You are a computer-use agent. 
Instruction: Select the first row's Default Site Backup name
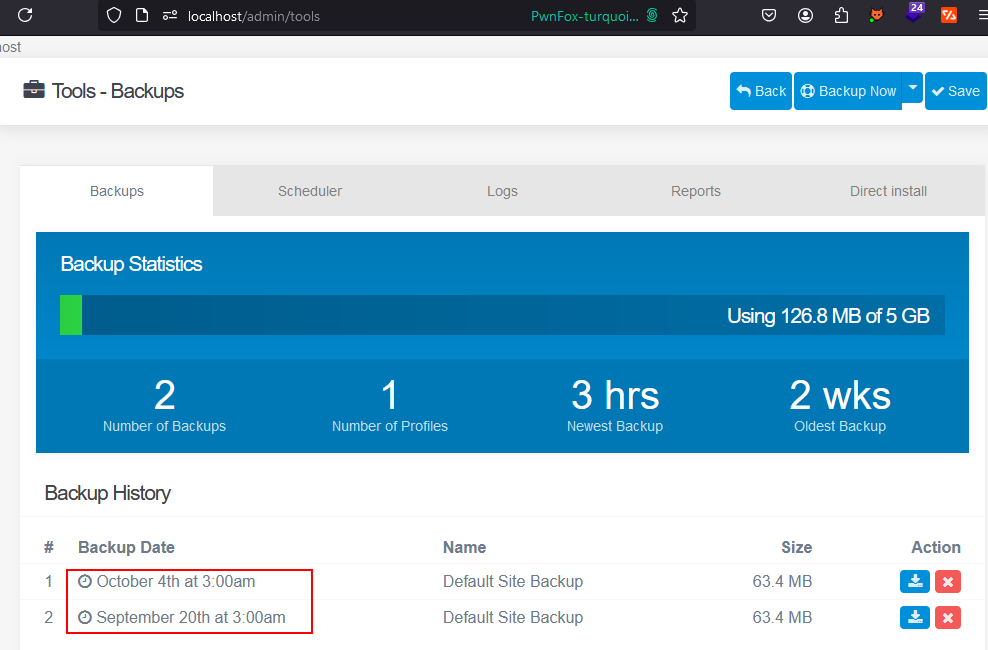click(513, 581)
